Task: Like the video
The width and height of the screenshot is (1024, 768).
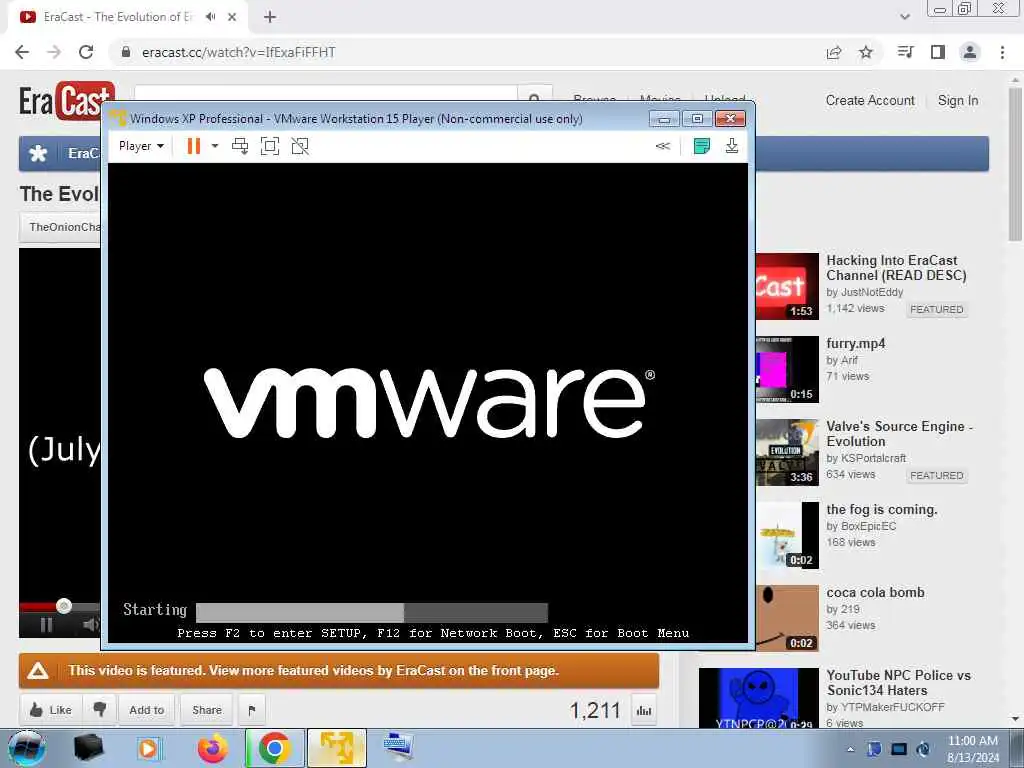Action: (51, 710)
